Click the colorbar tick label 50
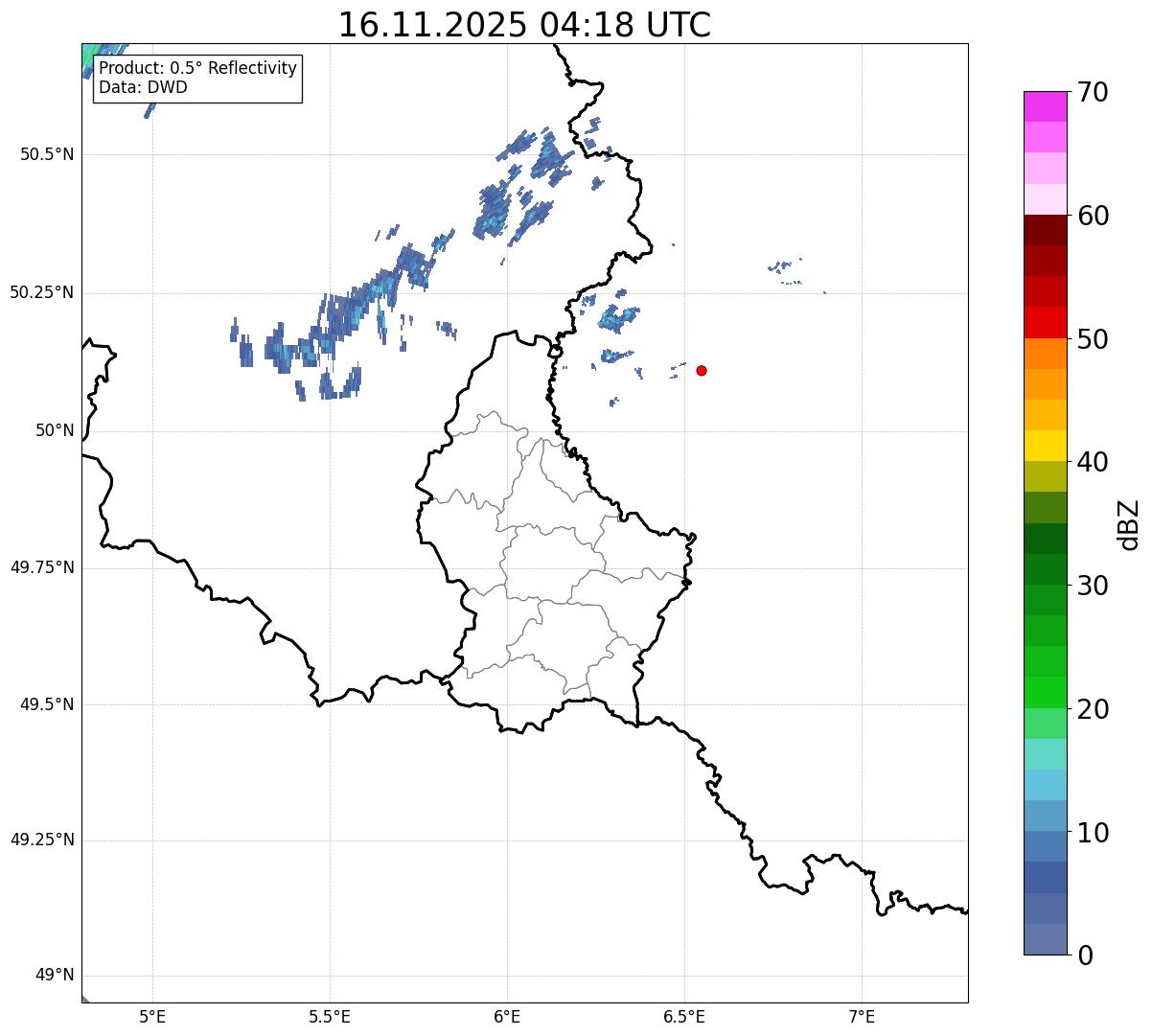The image size is (1152, 1036). click(1093, 340)
